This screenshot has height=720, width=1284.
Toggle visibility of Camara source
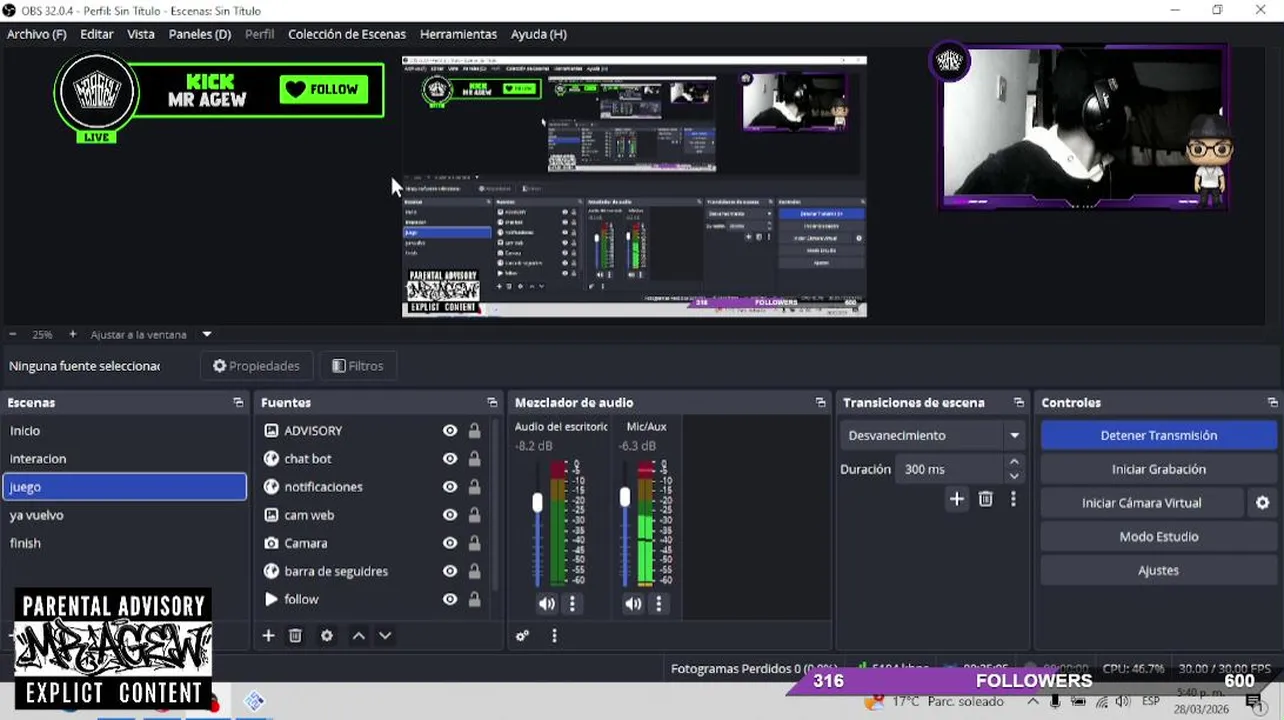coord(450,543)
